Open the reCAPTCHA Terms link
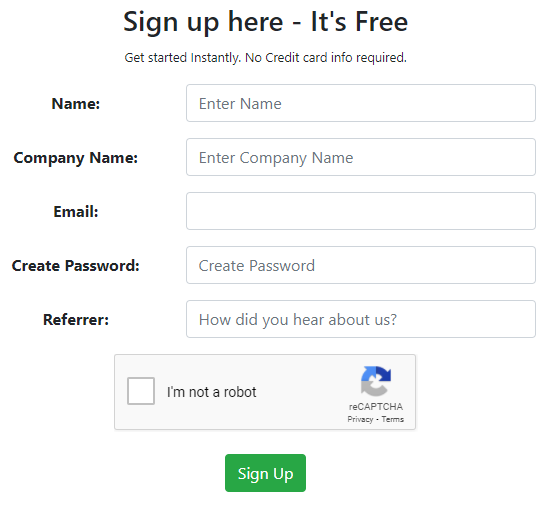 (392, 419)
